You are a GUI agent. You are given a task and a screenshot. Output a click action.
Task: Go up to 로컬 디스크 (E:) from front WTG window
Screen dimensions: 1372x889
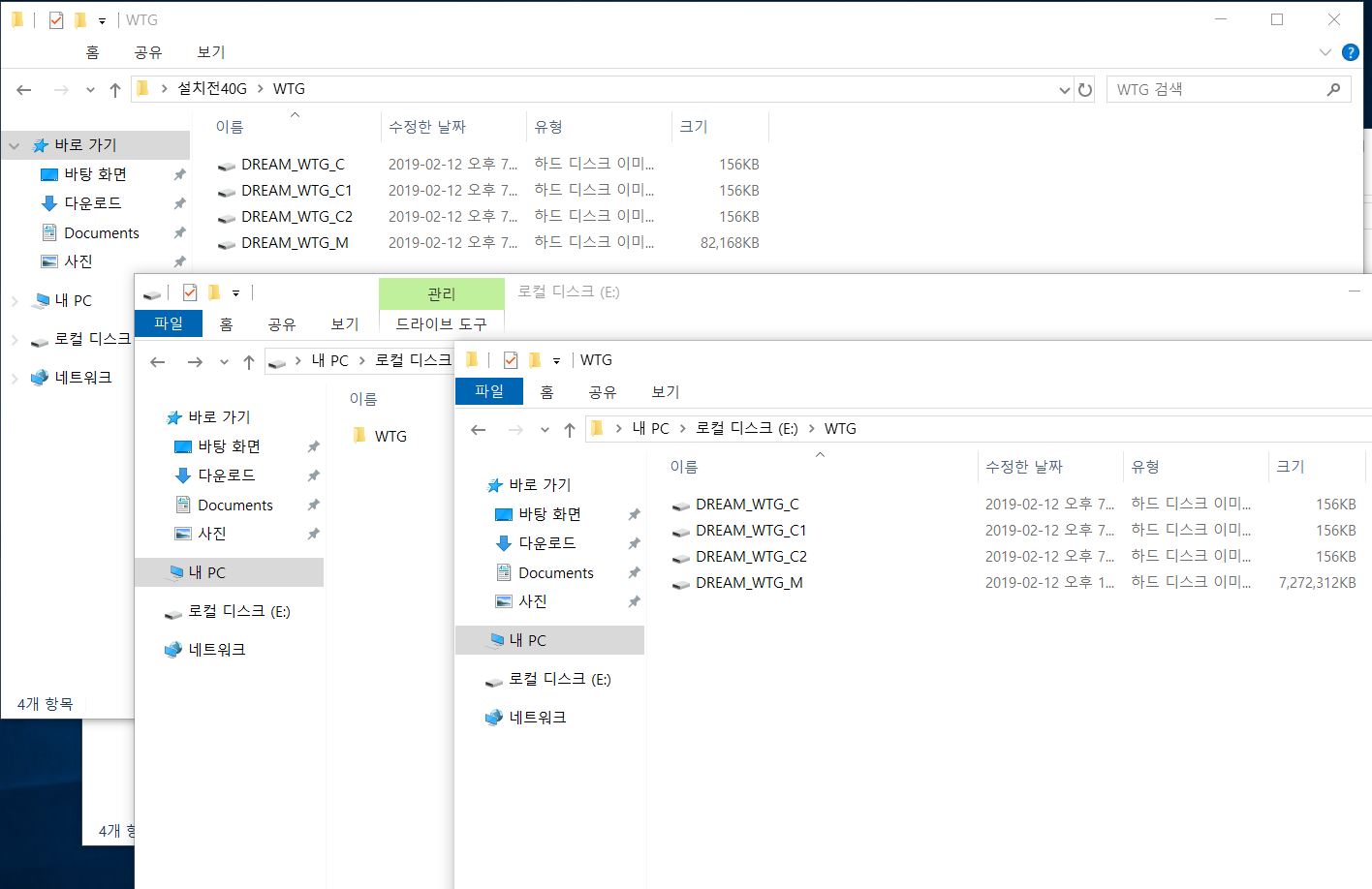coord(570,430)
